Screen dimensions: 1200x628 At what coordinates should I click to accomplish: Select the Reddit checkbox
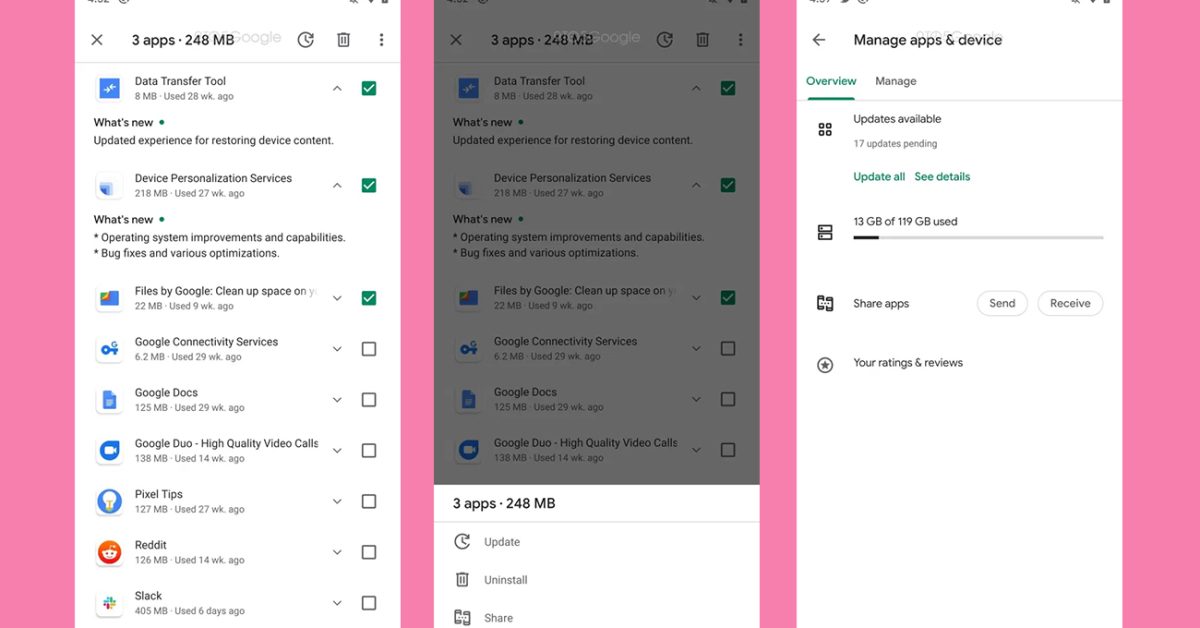click(369, 552)
